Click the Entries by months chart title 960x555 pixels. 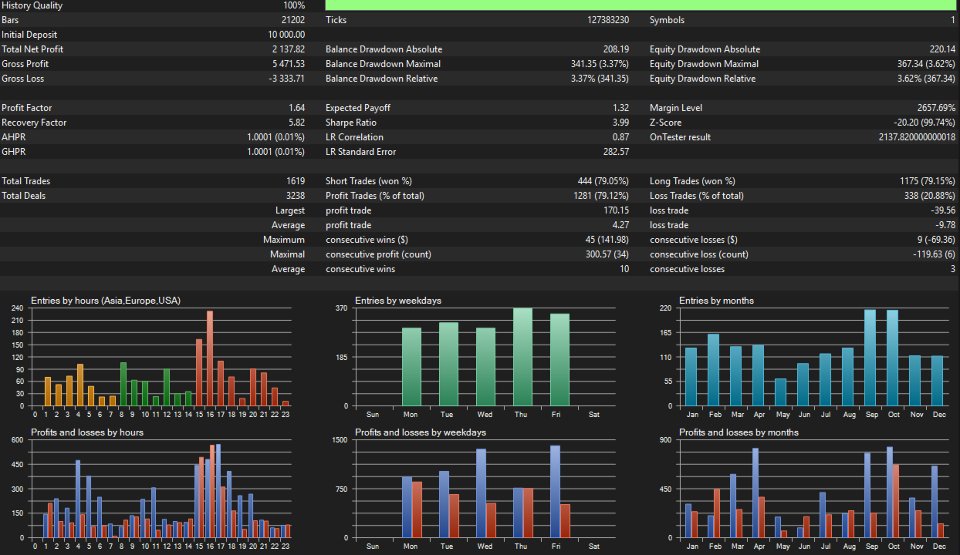pyautogui.click(x=716, y=301)
